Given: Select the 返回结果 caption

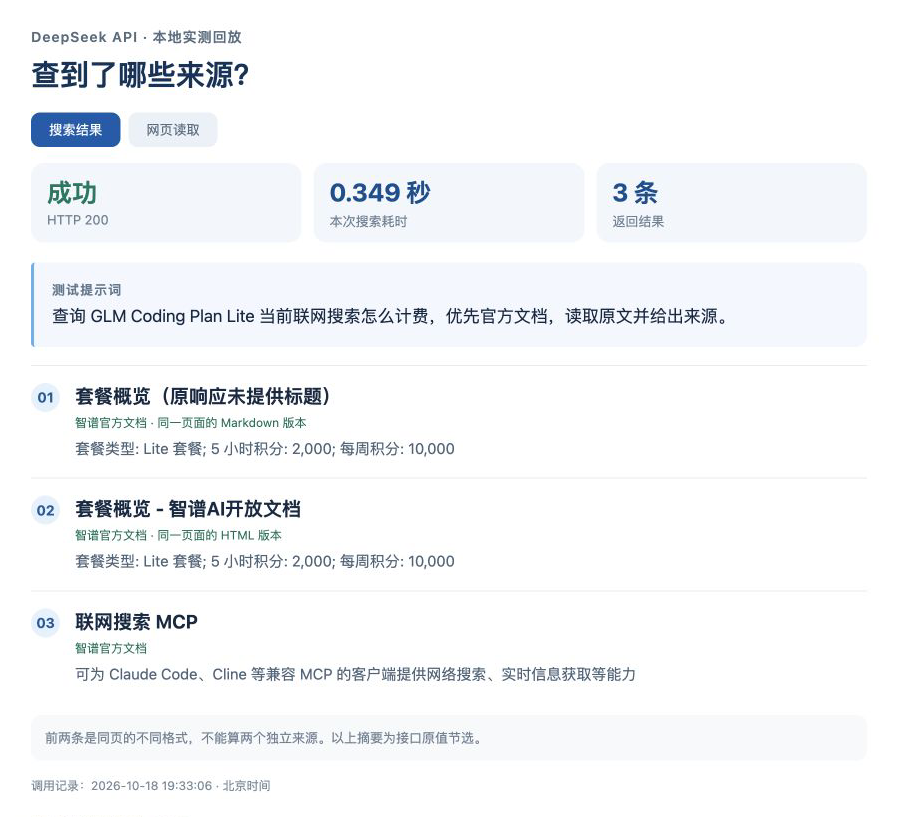Looking at the screenshot, I should 638,222.
